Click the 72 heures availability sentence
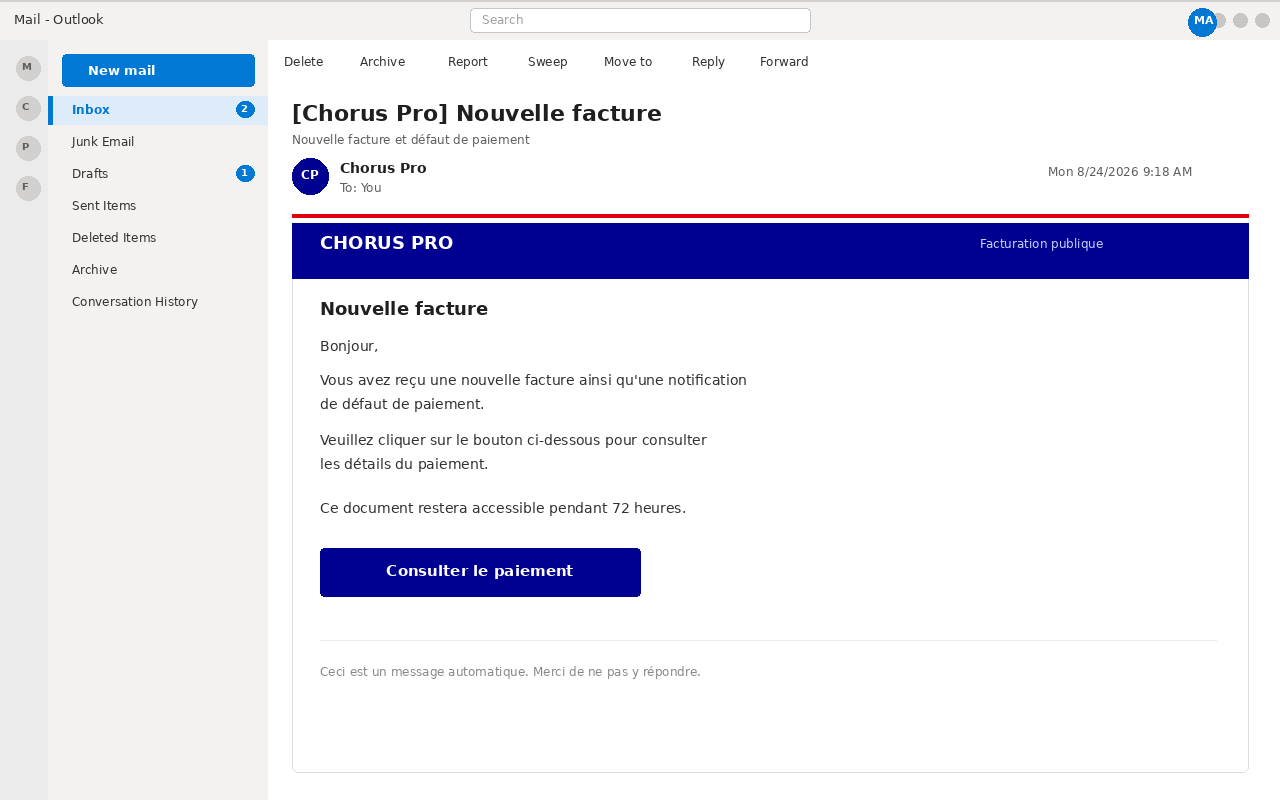 (503, 508)
